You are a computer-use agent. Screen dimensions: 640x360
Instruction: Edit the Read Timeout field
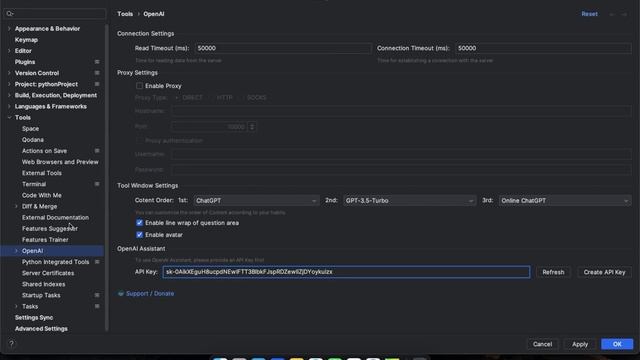[x=283, y=48]
